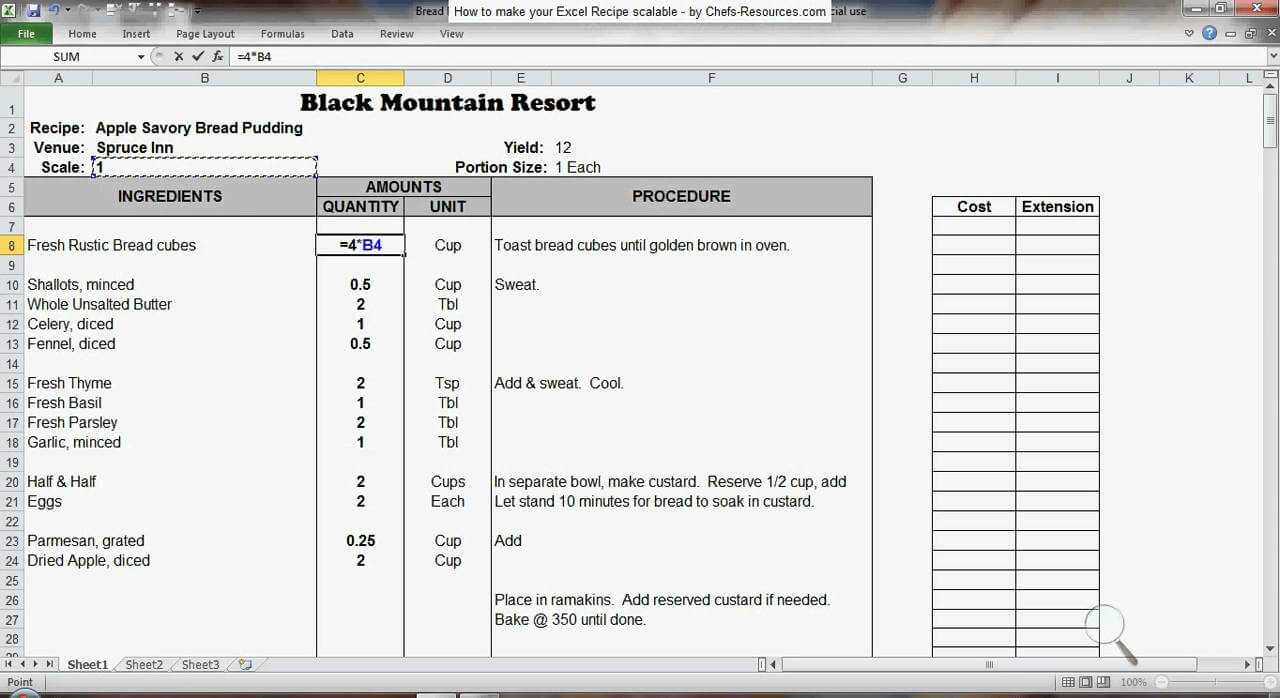Image resolution: width=1280 pixels, height=698 pixels.
Task: Open the Formulas ribbon tab
Action: (282, 34)
